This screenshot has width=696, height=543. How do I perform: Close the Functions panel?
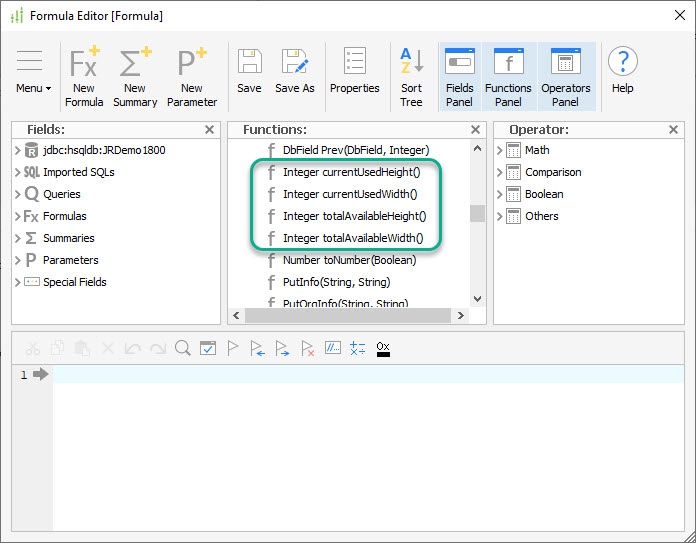(x=475, y=130)
